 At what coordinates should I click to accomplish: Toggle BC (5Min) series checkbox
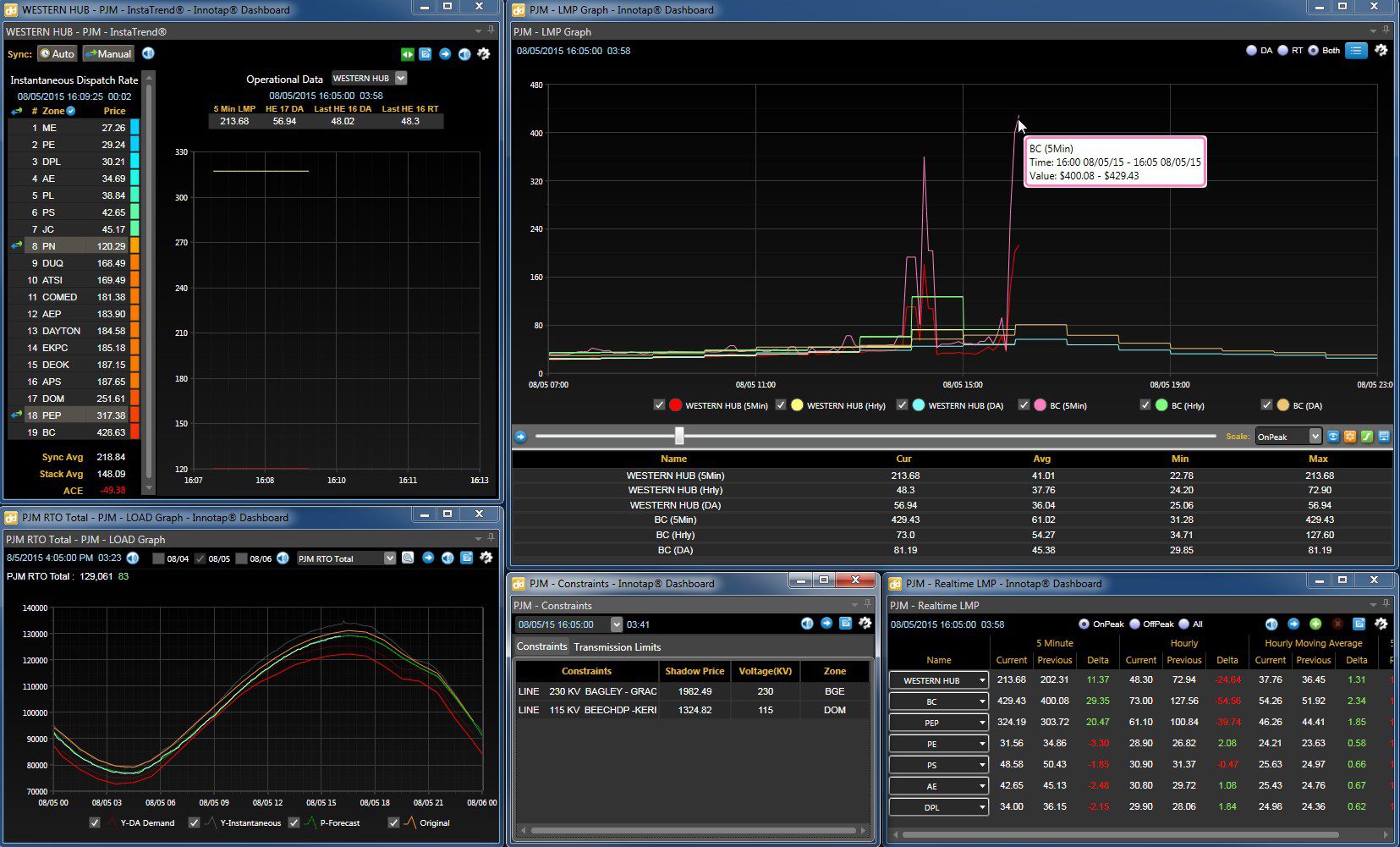tap(1024, 405)
